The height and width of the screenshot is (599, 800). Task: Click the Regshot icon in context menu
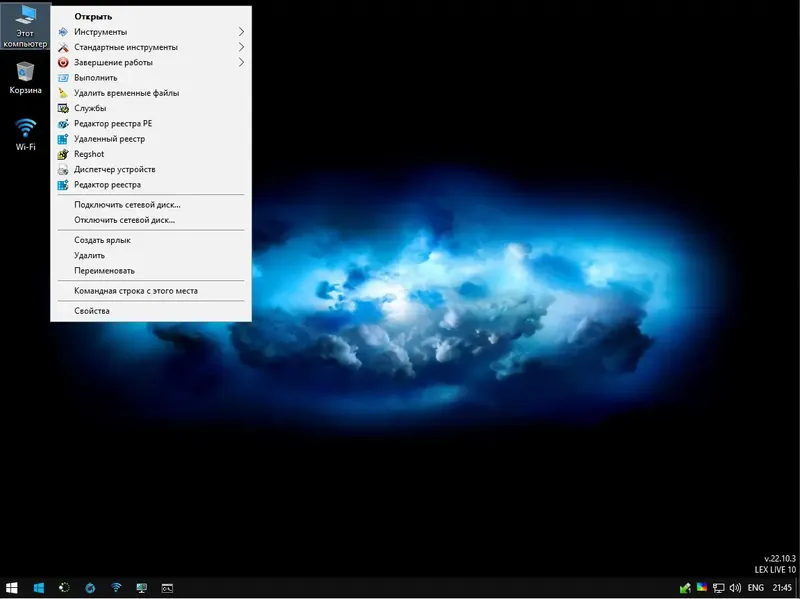pyautogui.click(x=63, y=154)
